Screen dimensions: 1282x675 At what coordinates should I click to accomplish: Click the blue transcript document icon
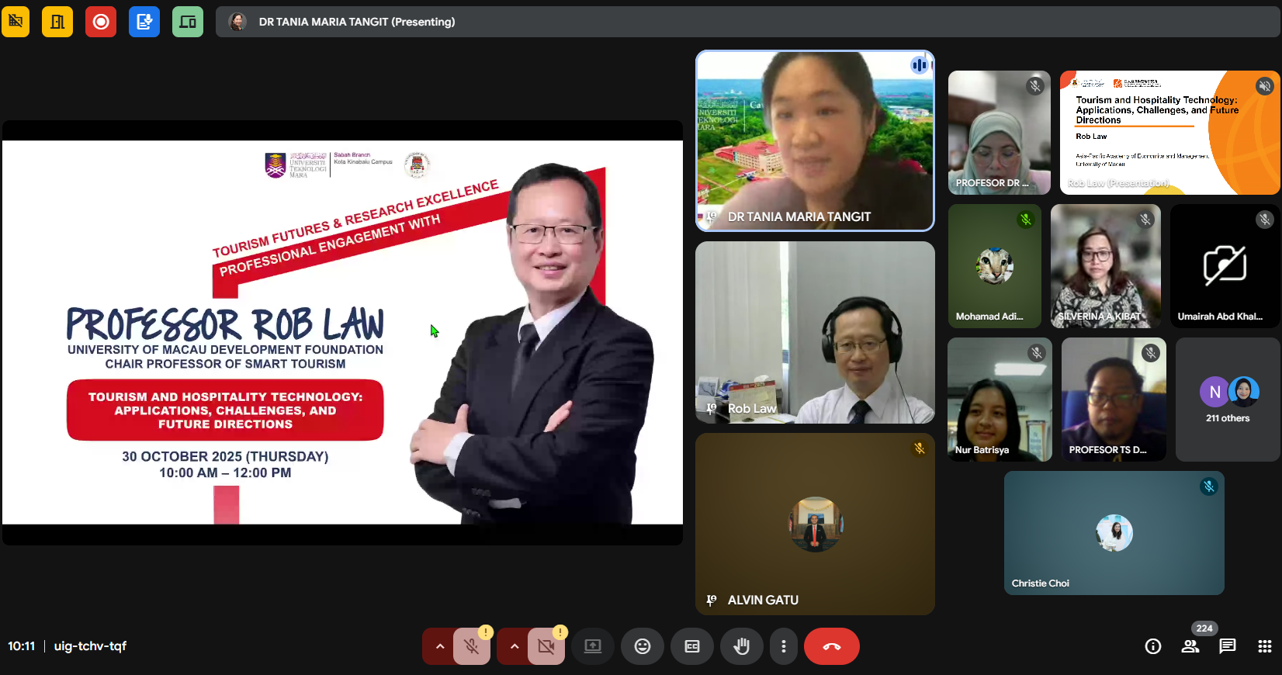144,21
